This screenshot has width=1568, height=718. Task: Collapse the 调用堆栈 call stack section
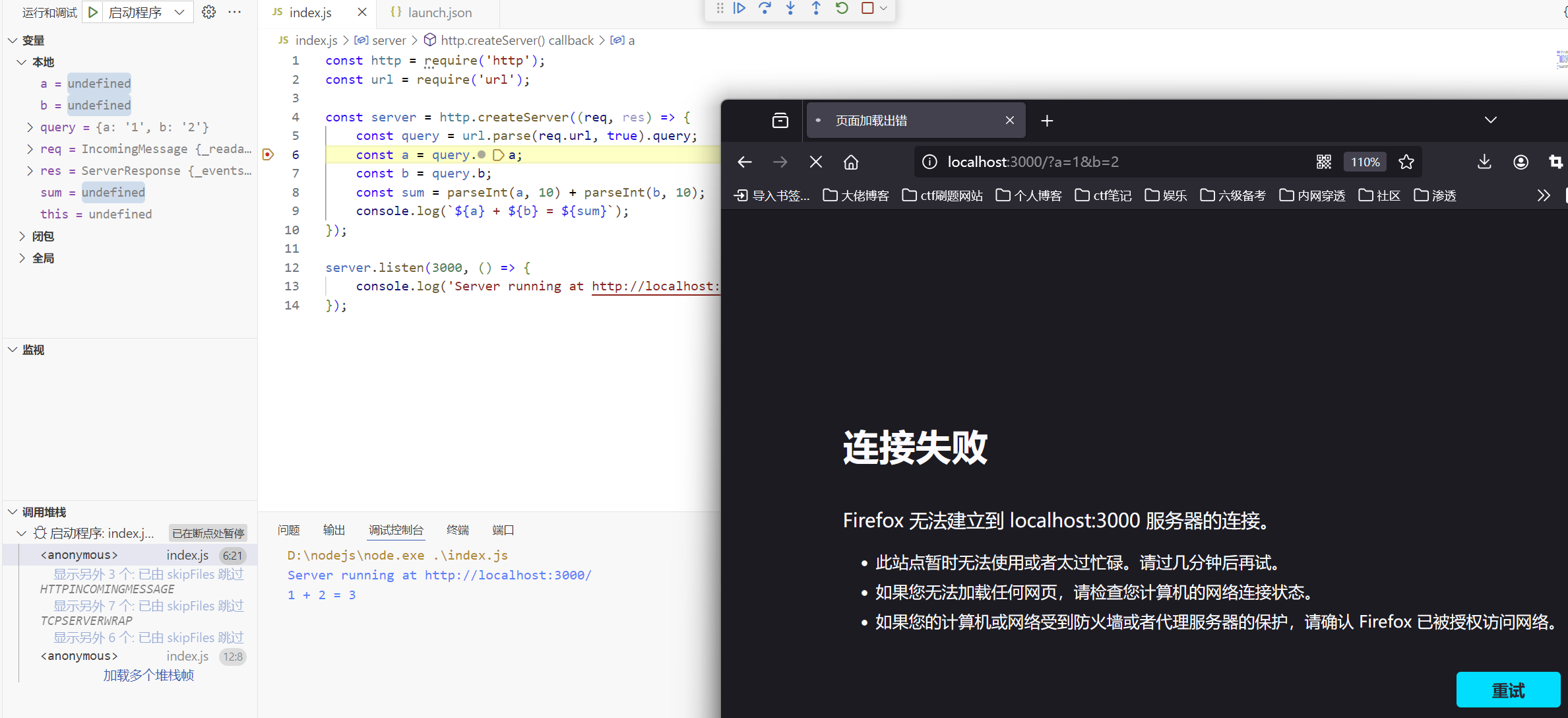[x=13, y=512]
